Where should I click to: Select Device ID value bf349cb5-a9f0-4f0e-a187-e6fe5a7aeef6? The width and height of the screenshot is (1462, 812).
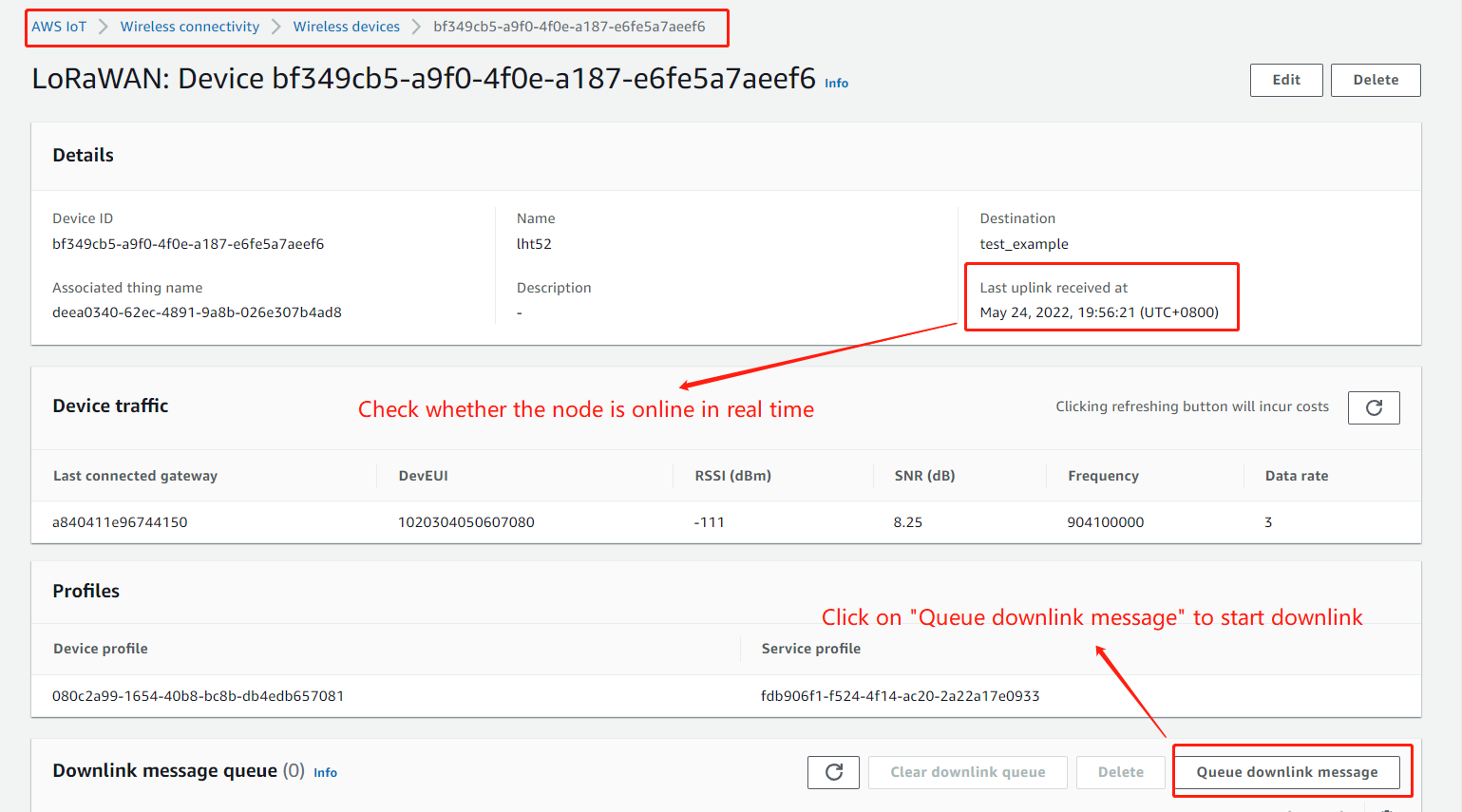coord(188,244)
